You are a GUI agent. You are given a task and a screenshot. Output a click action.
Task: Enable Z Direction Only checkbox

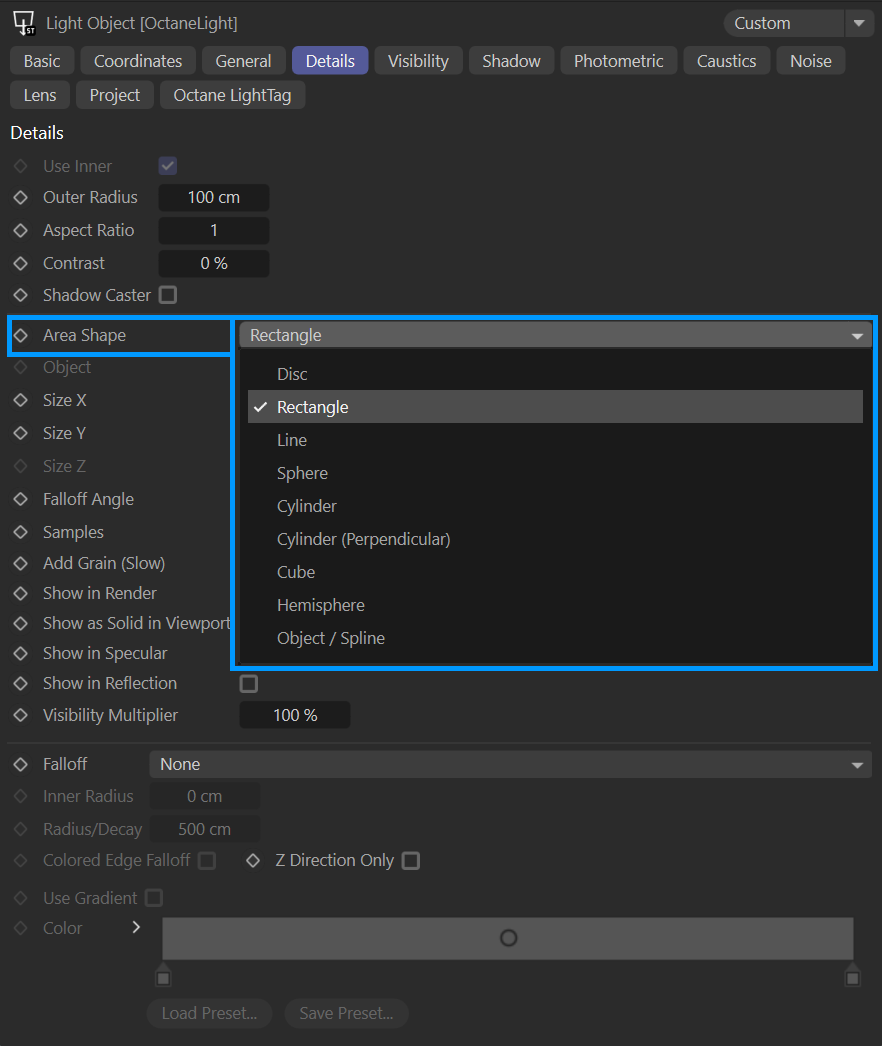click(x=410, y=861)
